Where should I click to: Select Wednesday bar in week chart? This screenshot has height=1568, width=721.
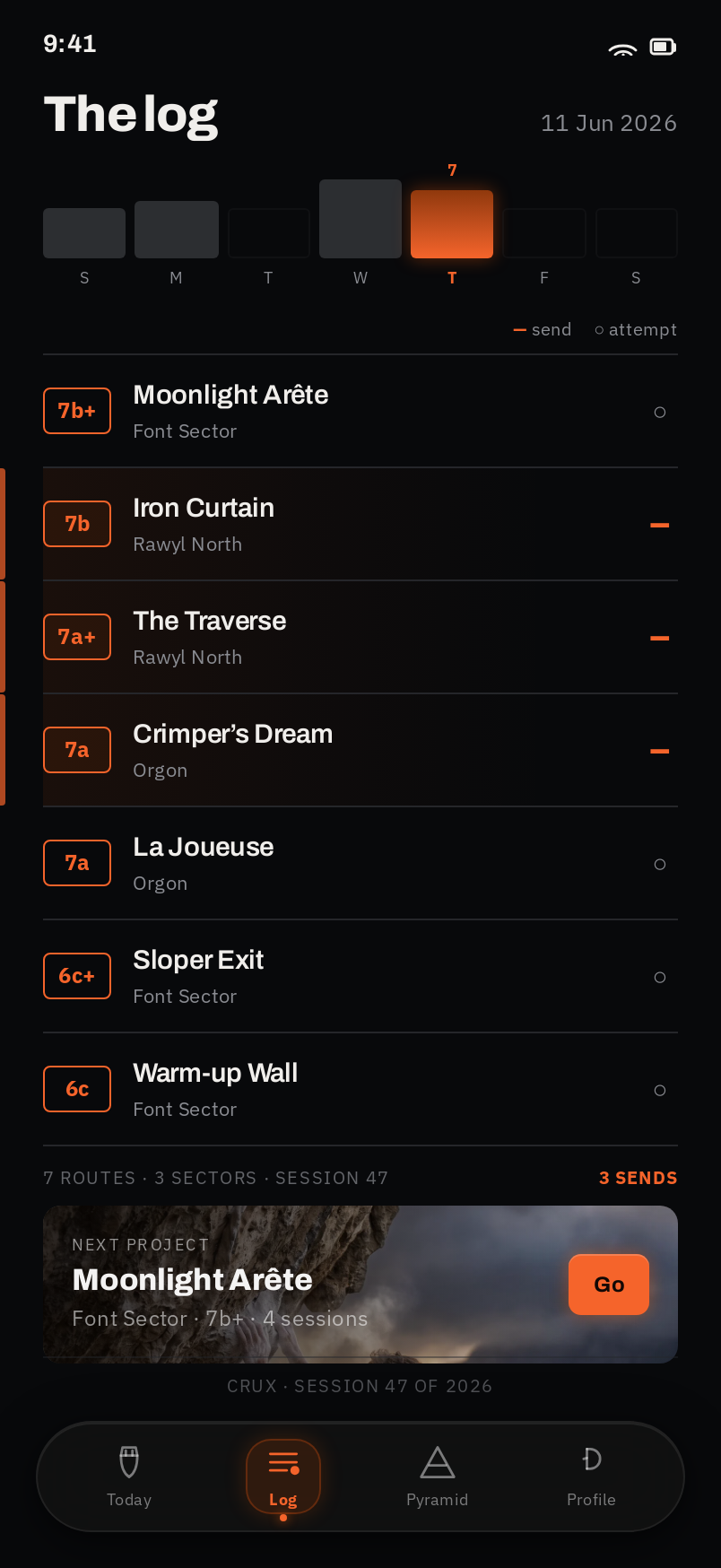(360, 219)
